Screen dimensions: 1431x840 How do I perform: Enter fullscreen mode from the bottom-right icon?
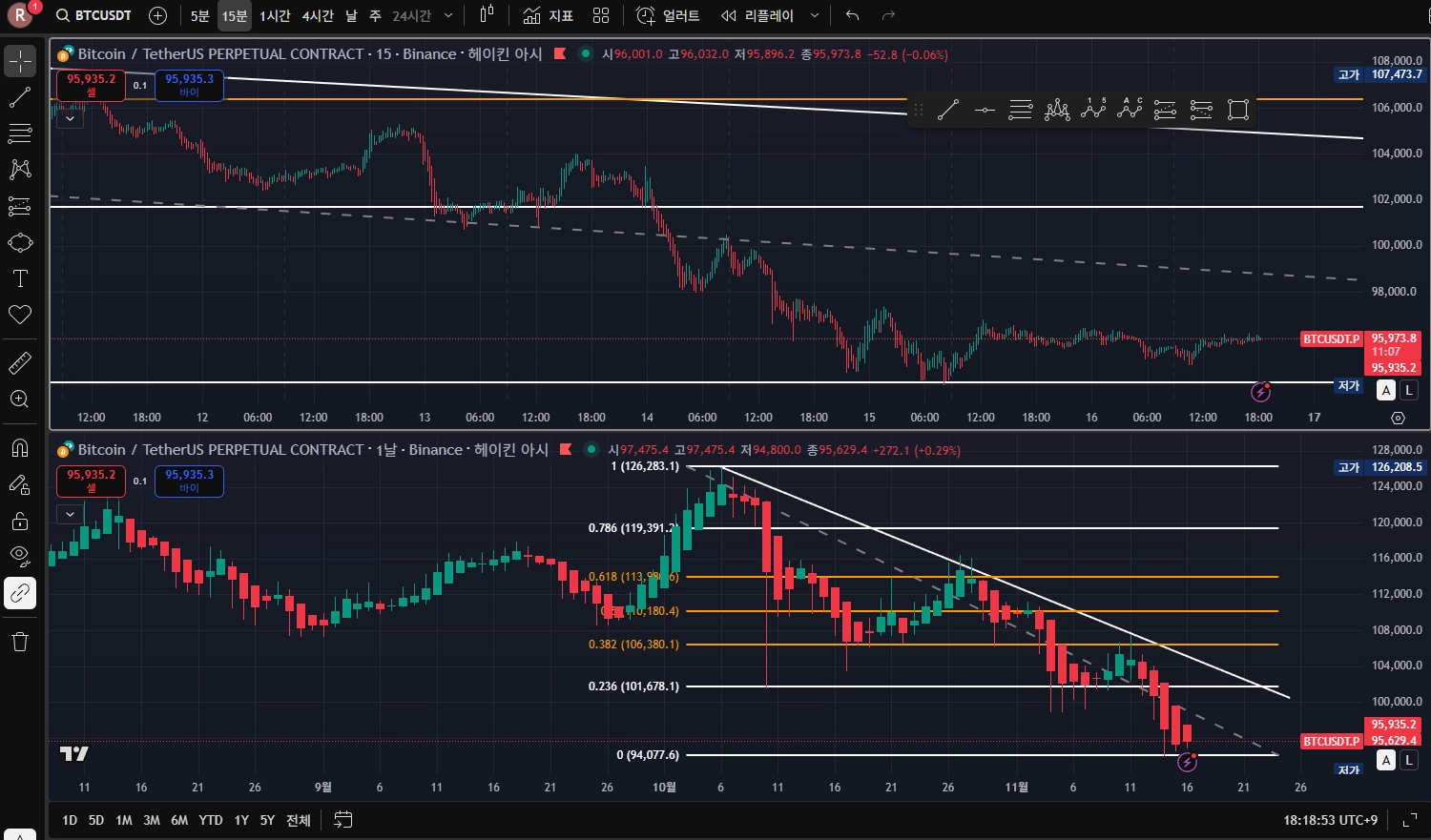point(1410,820)
